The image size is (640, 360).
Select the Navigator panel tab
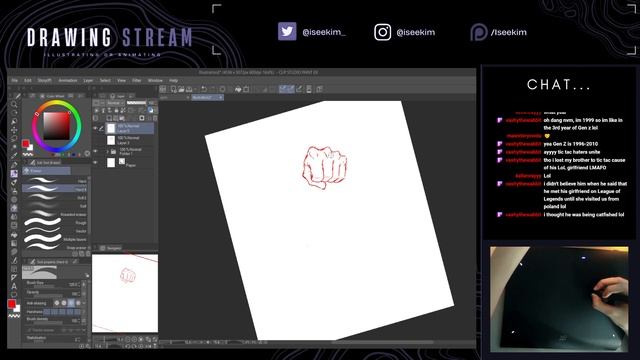111,248
